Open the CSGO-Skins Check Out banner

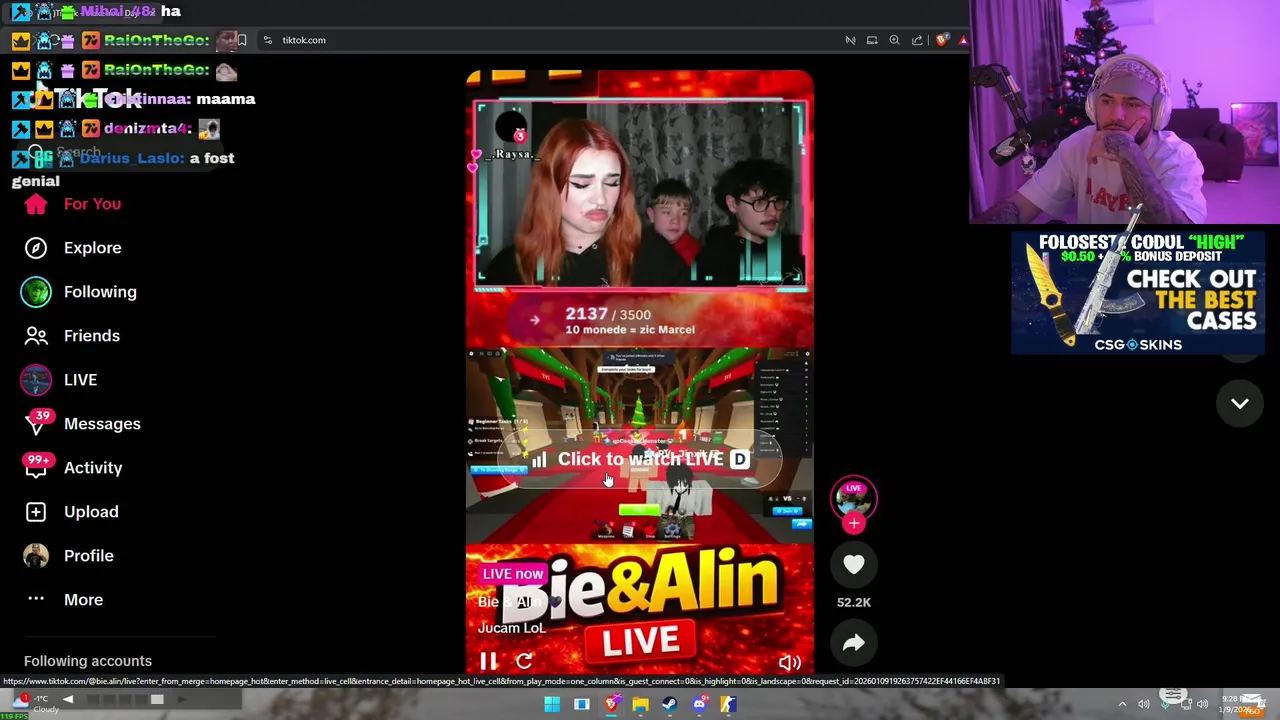pos(1138,293)
